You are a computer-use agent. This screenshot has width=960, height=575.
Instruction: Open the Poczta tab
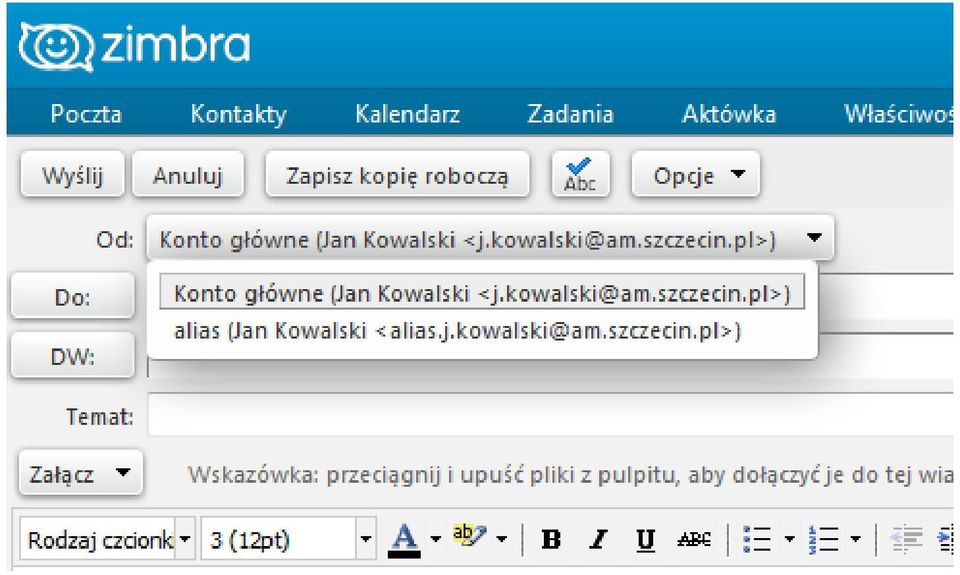click(86, 114)
